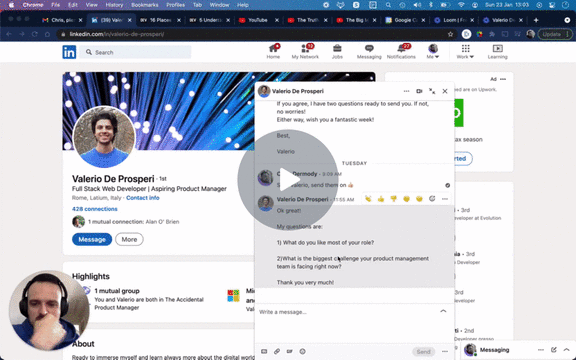Open the Notifications bell icon

tap(401, 52)
